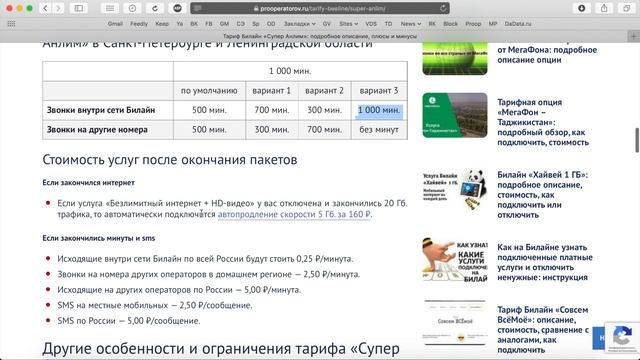This screenshot has height=360, width=640.
Task: Click the по умолчанию column header
Action: pyautogui.click(x=209, y=91)
